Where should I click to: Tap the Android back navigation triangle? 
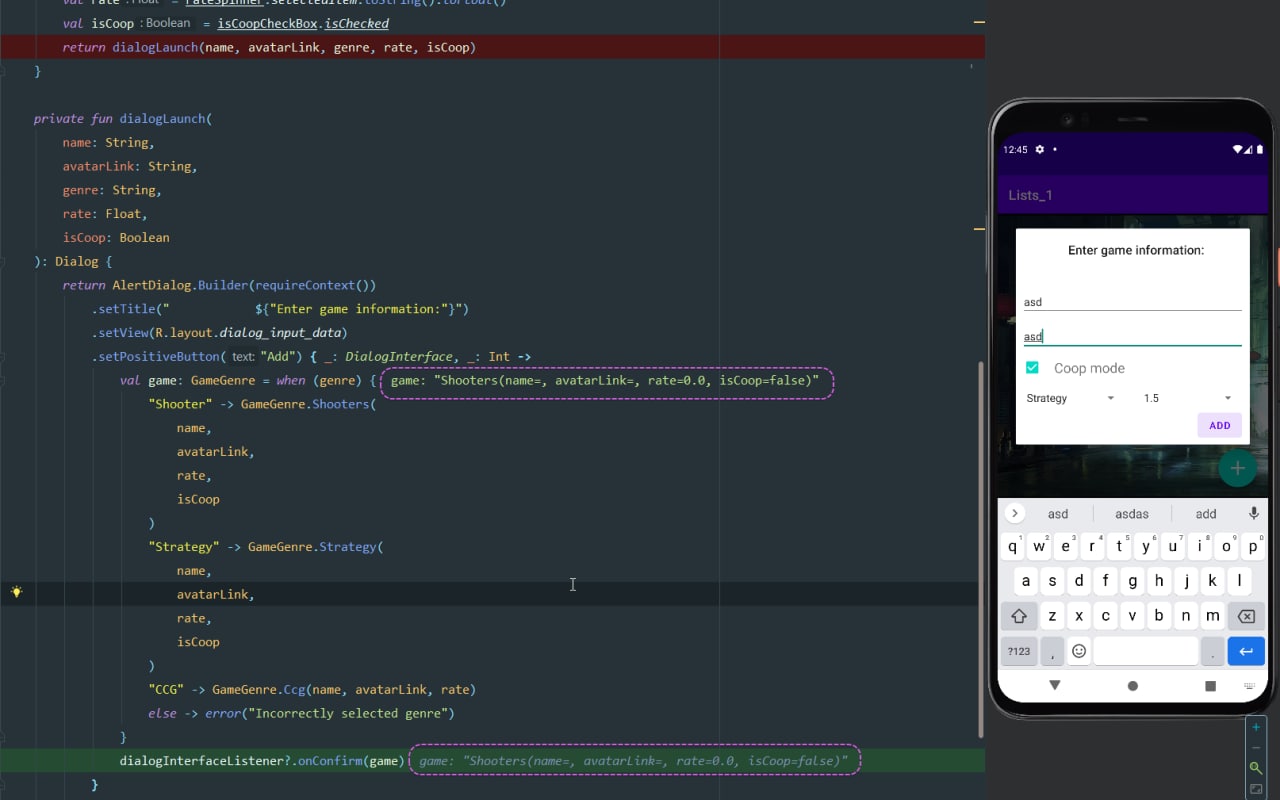pyautogui.click(x=1054, y=686)
